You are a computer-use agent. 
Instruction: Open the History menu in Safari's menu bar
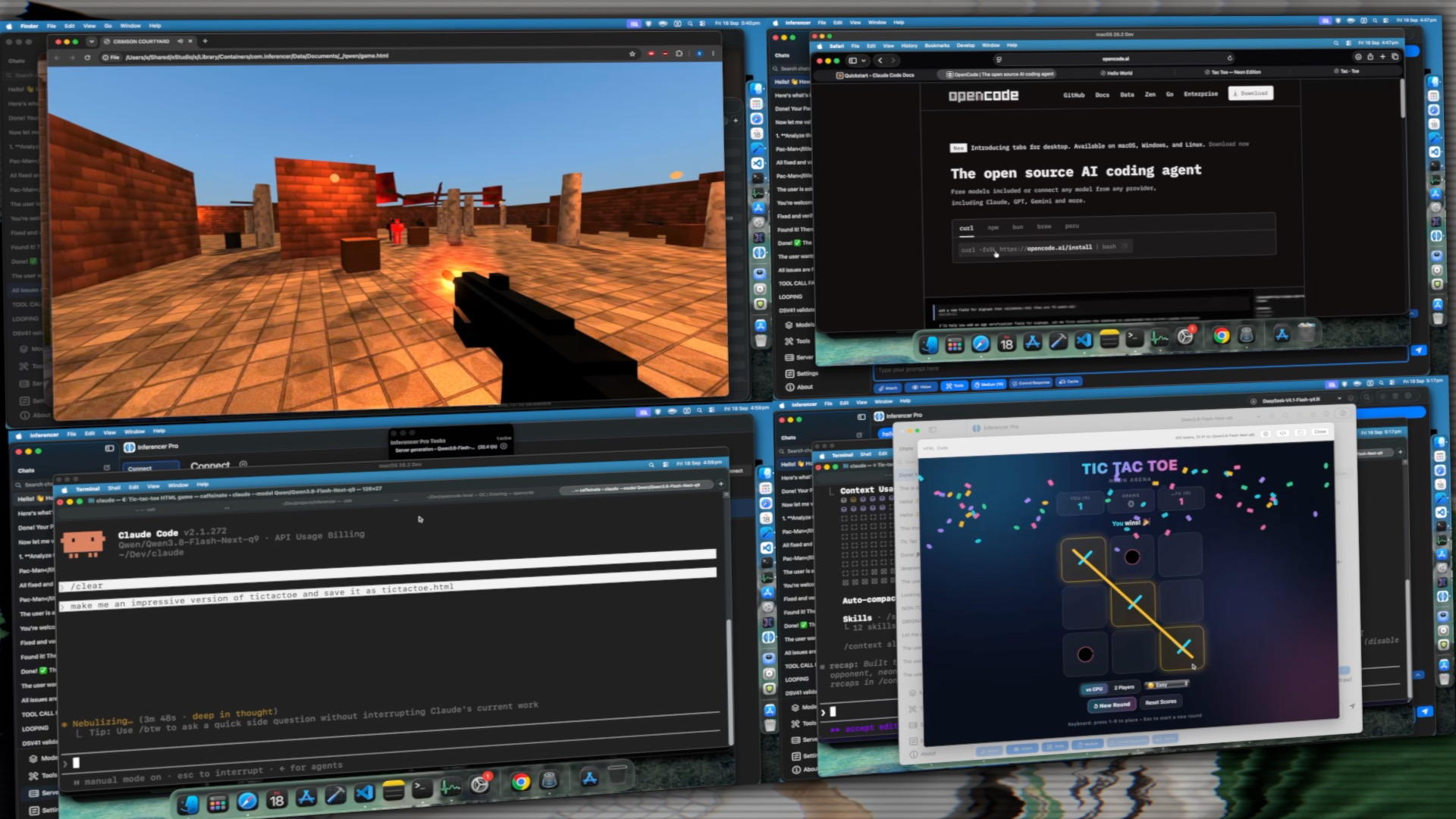pyautogui.click(x=908, y=45)
